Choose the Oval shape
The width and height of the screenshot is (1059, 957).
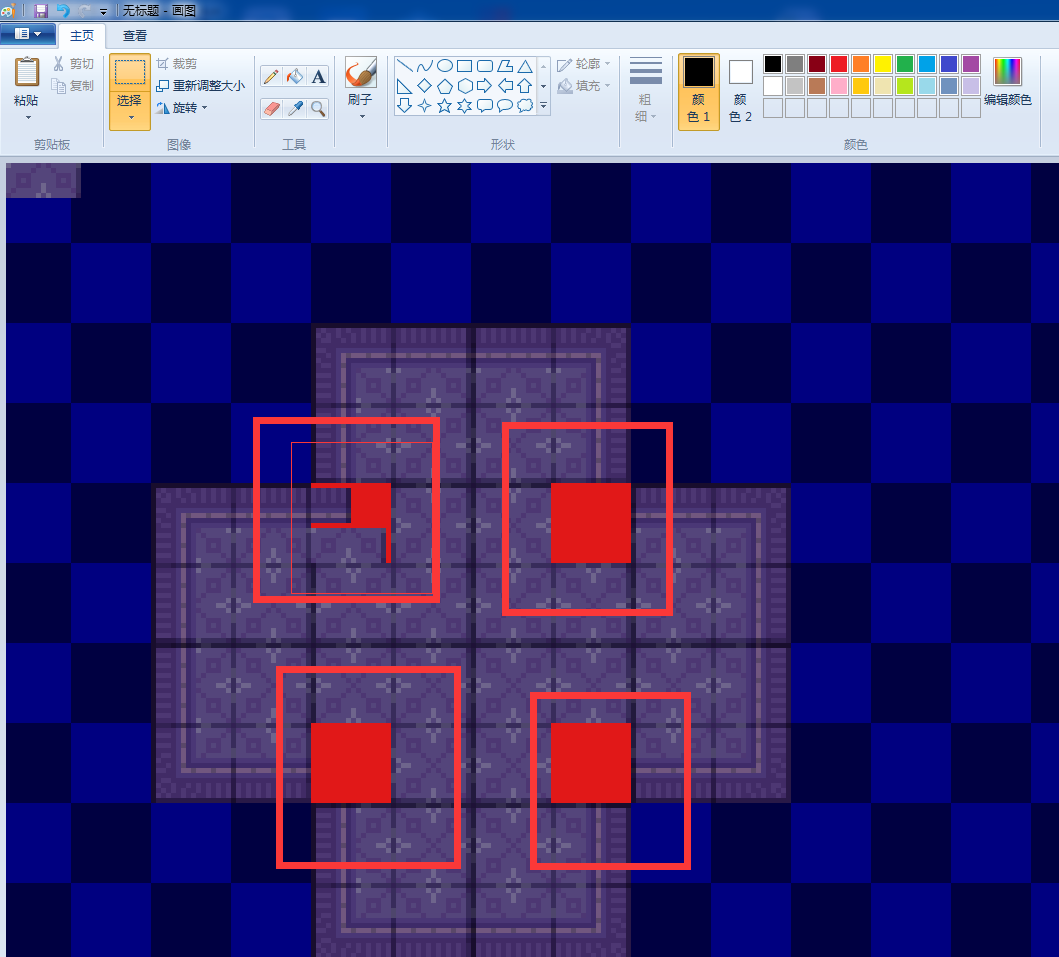(444, 66)
